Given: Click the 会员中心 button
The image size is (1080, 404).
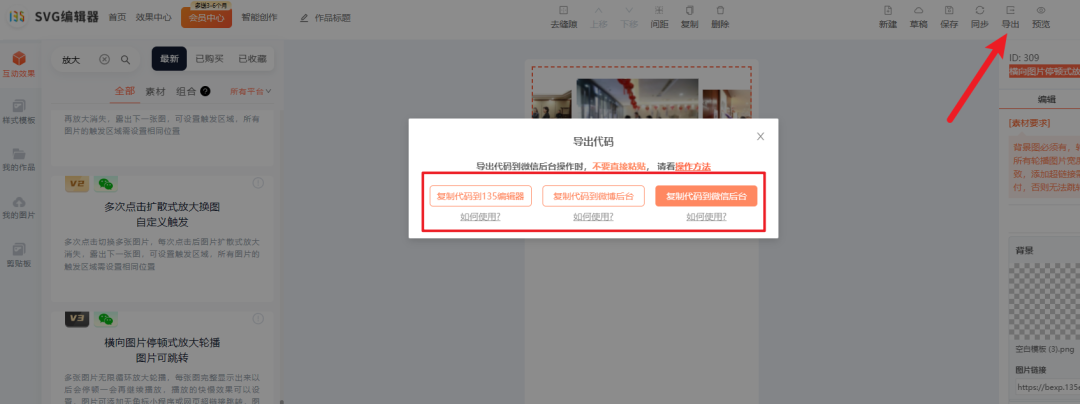Looking at the screenshot, I should click(207, 18).
